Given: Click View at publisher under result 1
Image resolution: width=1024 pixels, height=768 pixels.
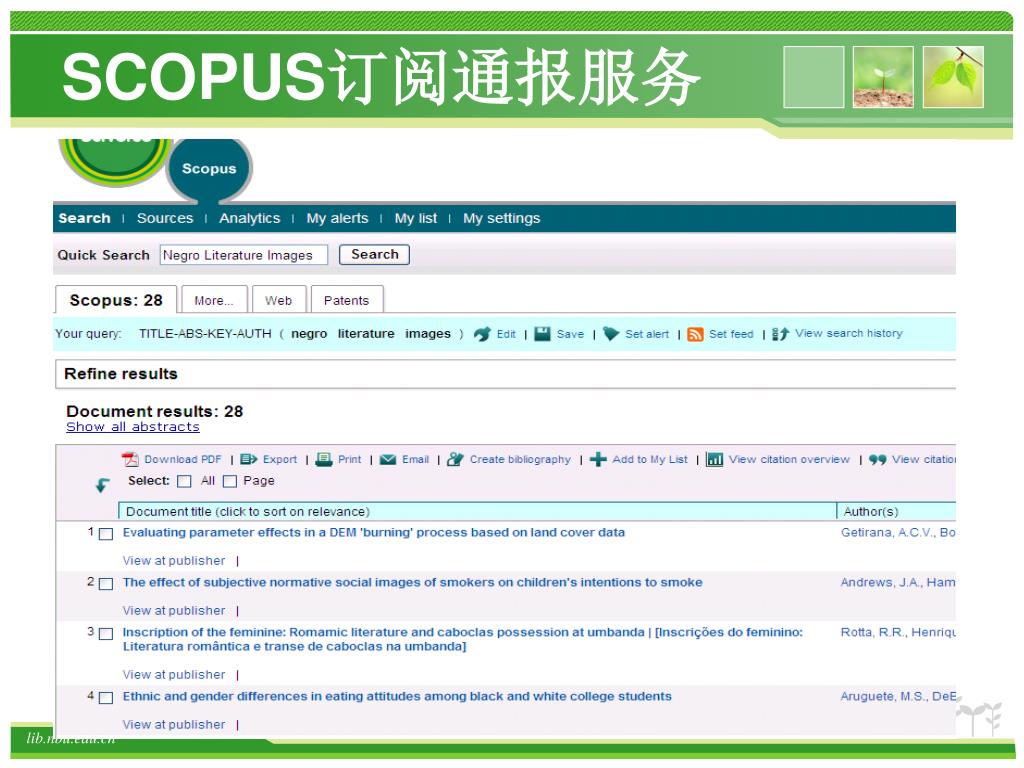Looking at the screenshot, I should (x=174, y=560).
